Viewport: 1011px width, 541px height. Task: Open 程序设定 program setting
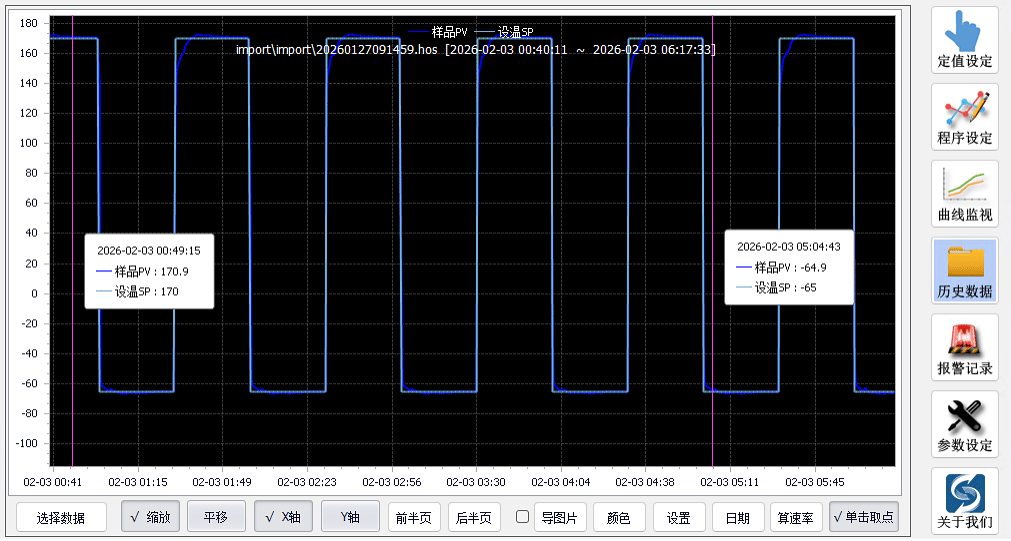pyautogui.click(x=965, y=117)
